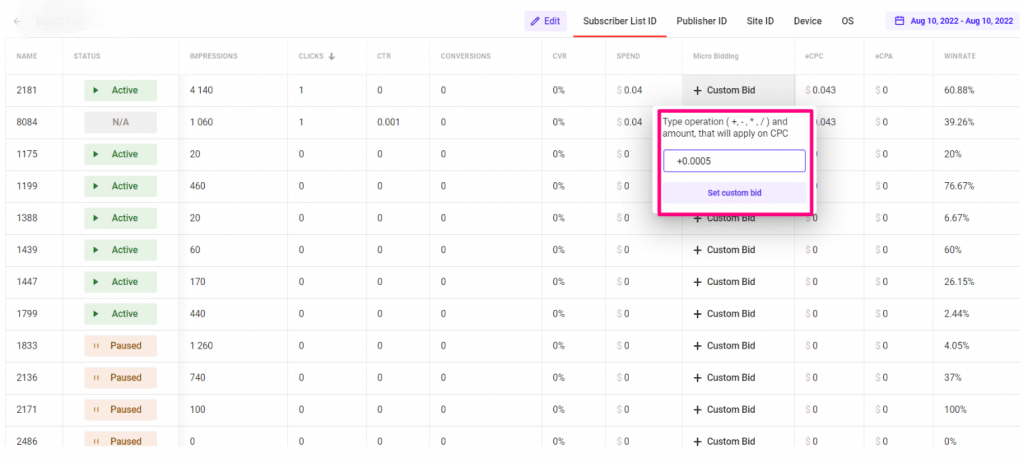Viewport: 1024px width, 463px height.
Task: Toggle Active status for row 2181
Action: coord(121,91)
